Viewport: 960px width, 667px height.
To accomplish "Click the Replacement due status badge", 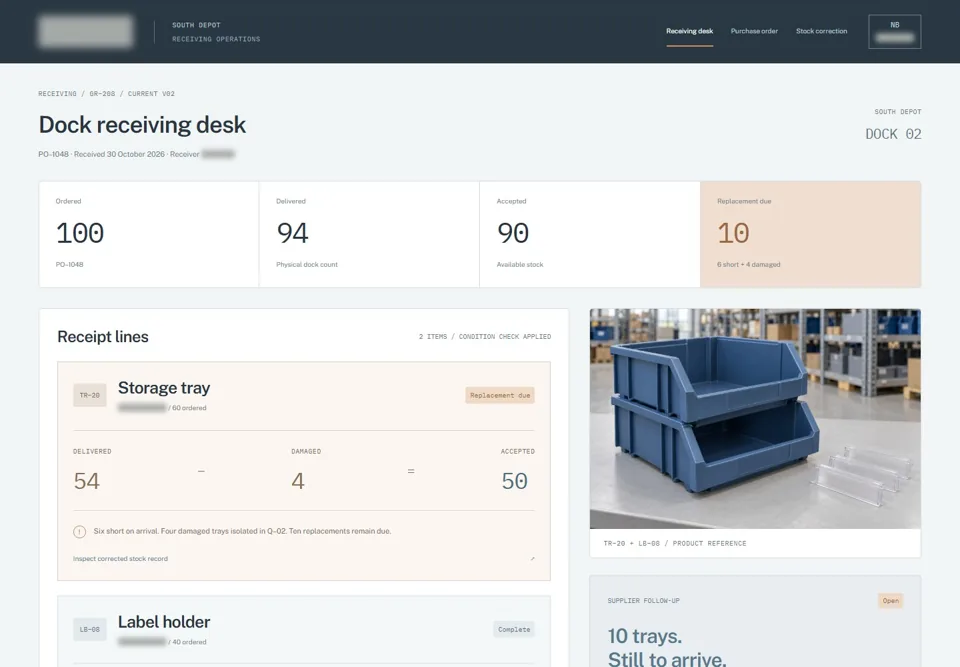I will (500, 396).
